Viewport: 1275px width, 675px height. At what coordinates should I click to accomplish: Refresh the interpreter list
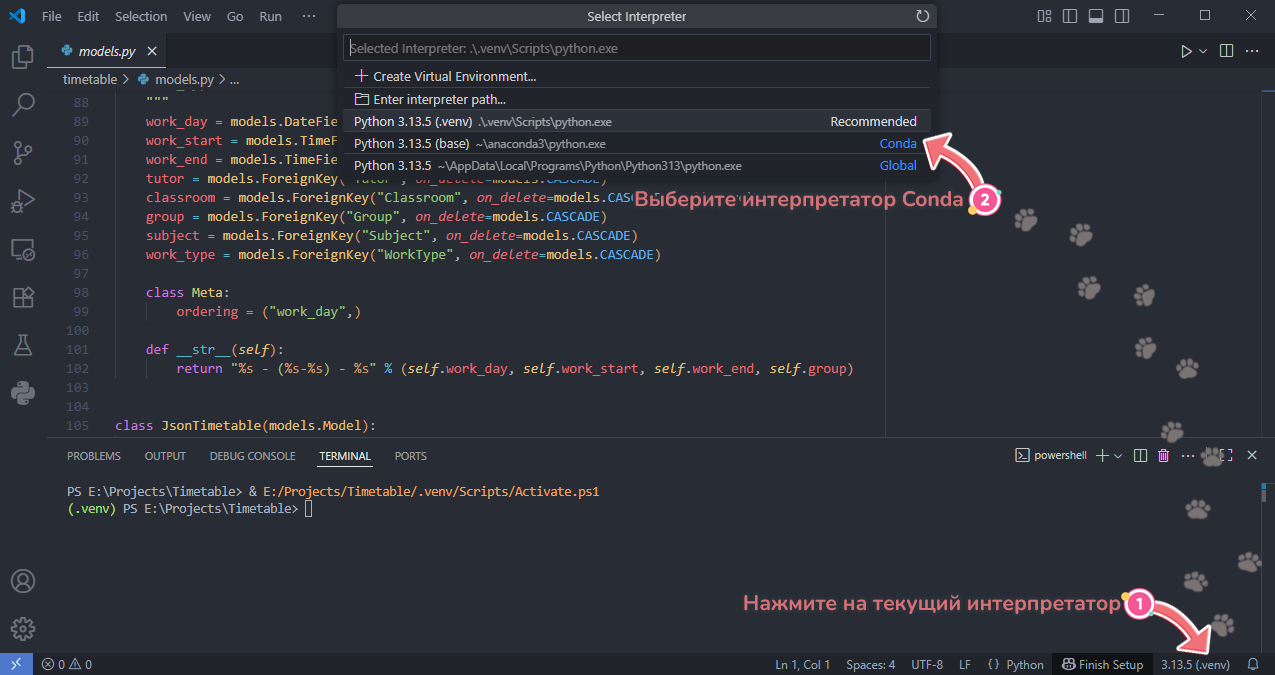922,16
